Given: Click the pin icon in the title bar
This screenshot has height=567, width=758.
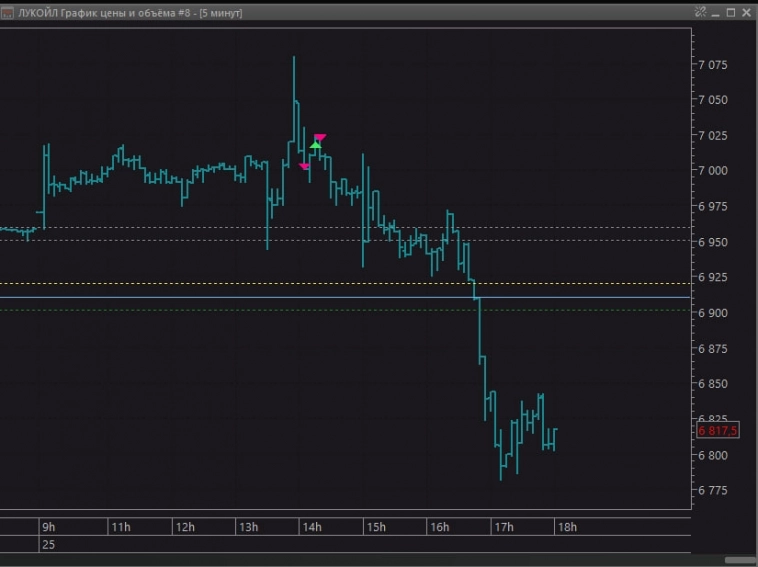Looking at the screenshot, I should click(x=698, y=12).
